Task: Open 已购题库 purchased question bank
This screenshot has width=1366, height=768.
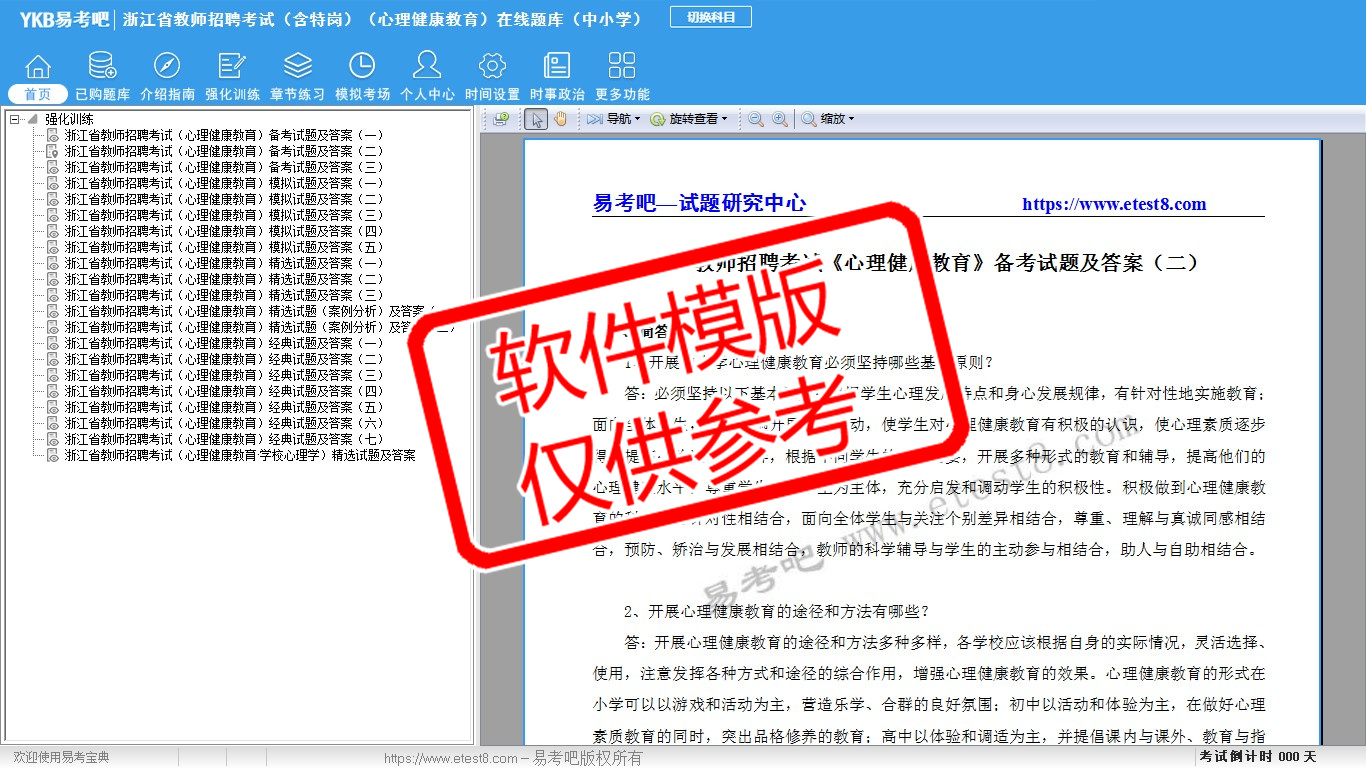Action: (x=102, y=76)
